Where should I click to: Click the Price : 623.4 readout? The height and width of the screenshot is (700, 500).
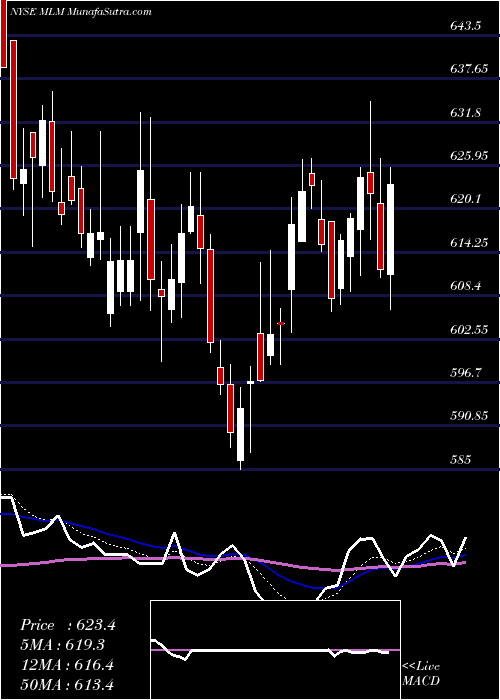tap(68, 625)
